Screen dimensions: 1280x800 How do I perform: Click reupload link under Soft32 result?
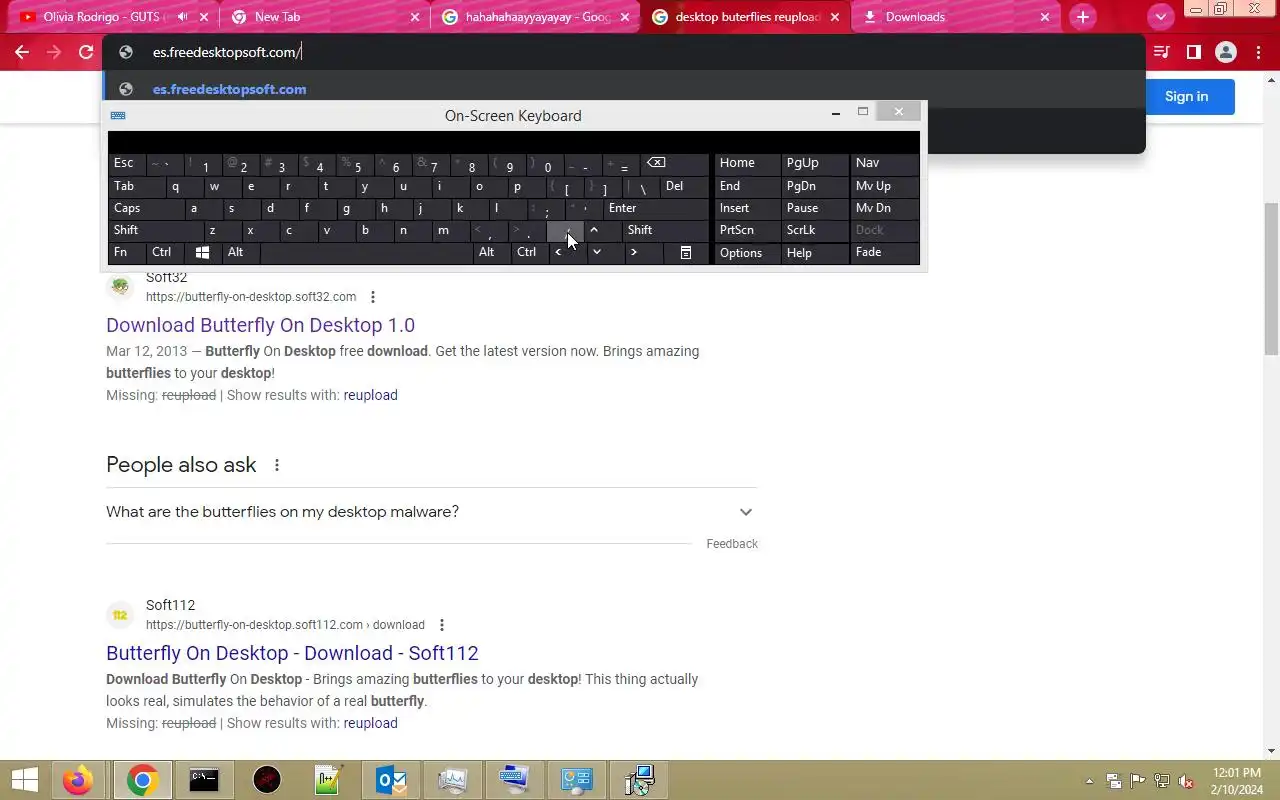[370, 395]
